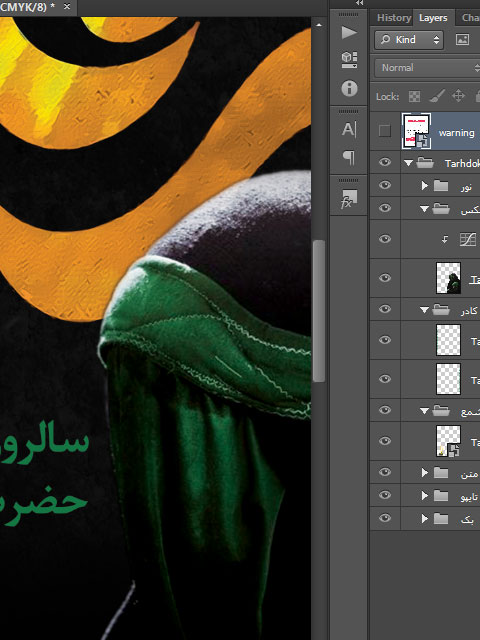Click the متن group folder icon

coord(441,472)
